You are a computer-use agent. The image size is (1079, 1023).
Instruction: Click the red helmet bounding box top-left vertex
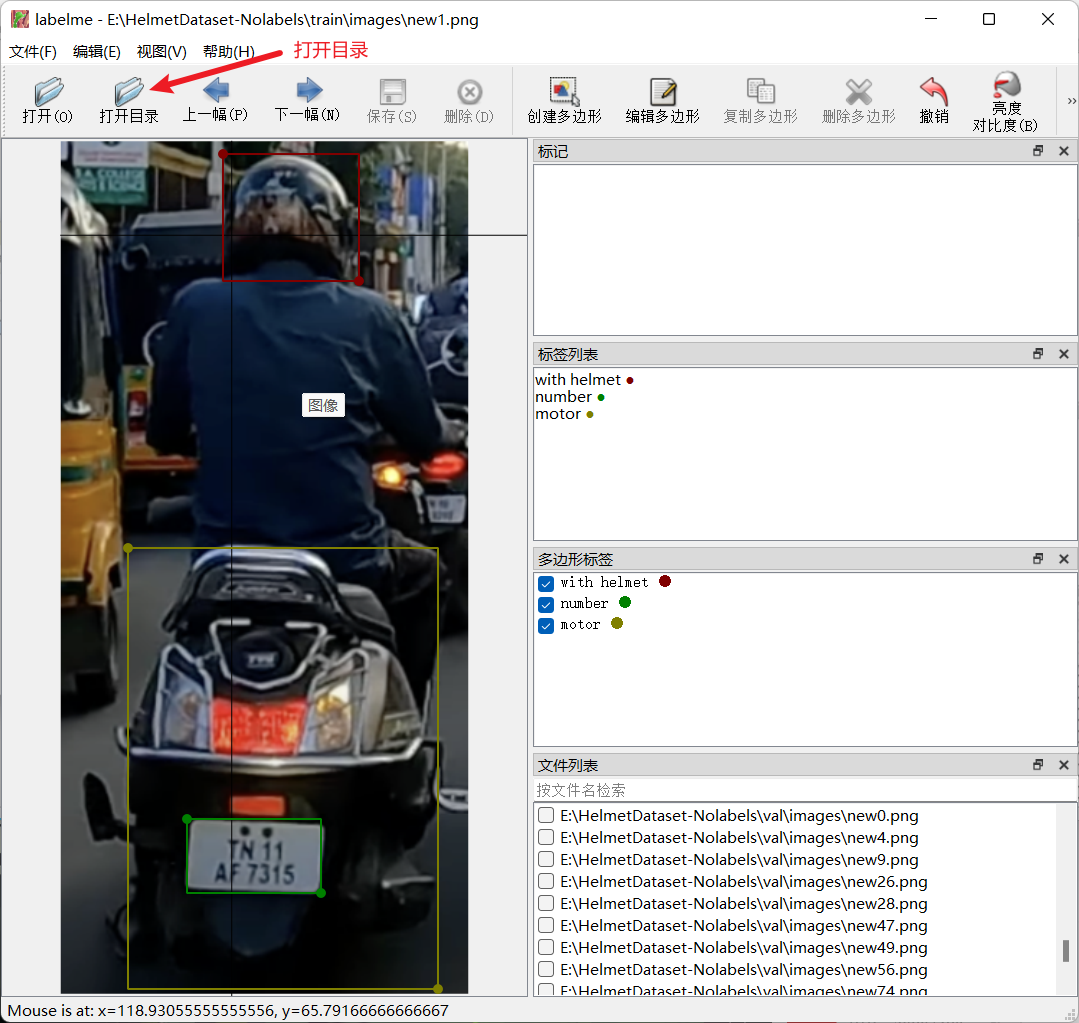click(223, 154)
